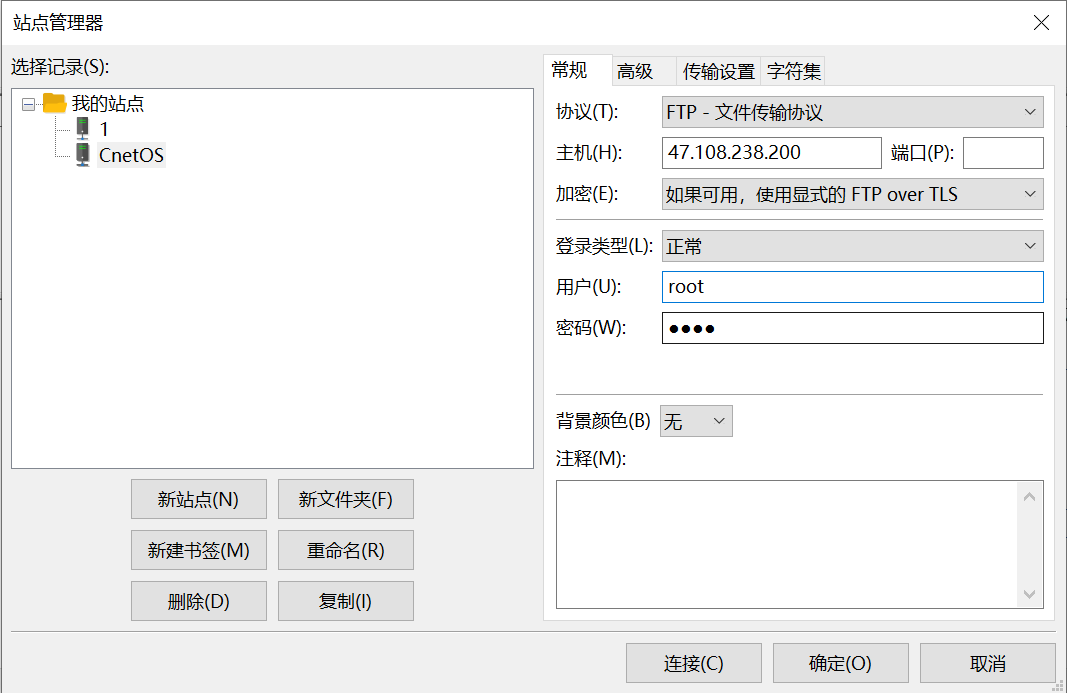Click the 密码 password field
Image resolution: width=1067 pixels, height=693 pixels.
(x=853, y=328)
